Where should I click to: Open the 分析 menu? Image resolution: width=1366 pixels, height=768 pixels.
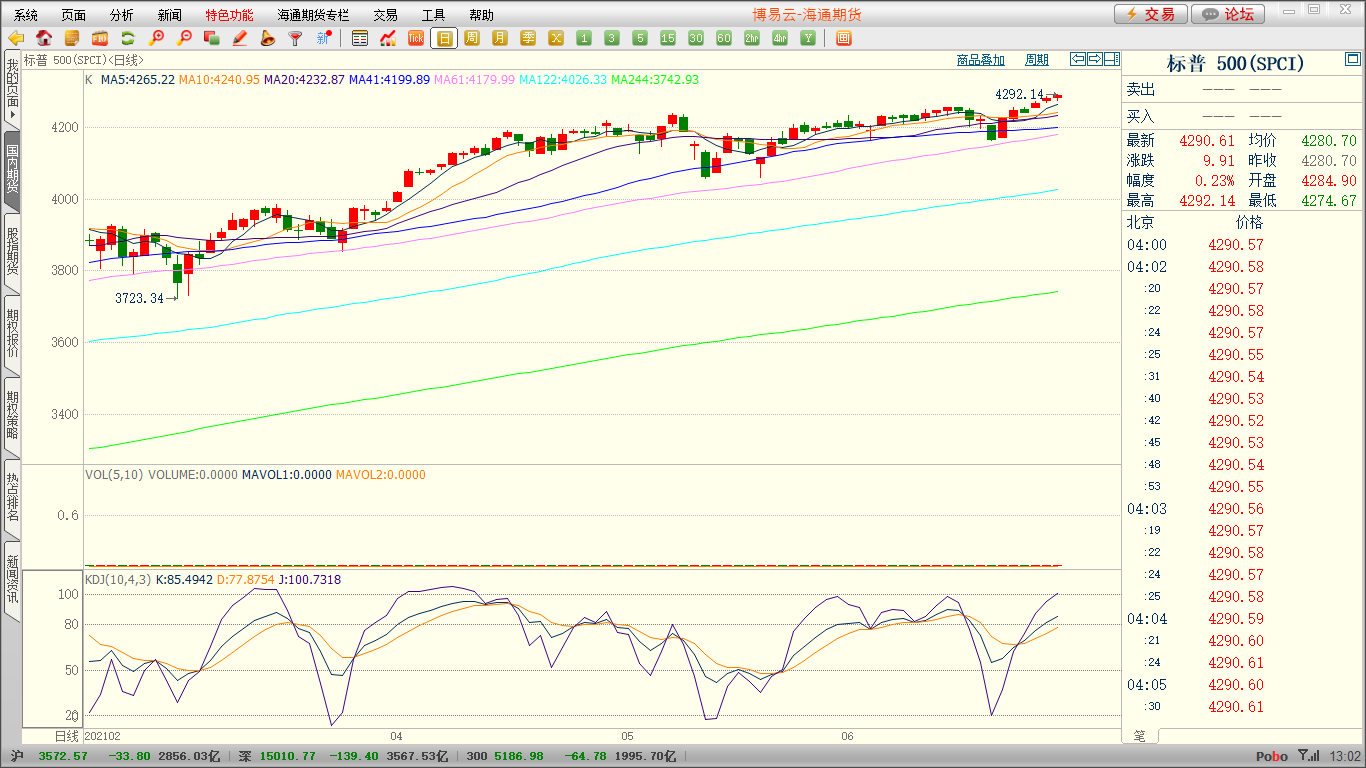122,15
